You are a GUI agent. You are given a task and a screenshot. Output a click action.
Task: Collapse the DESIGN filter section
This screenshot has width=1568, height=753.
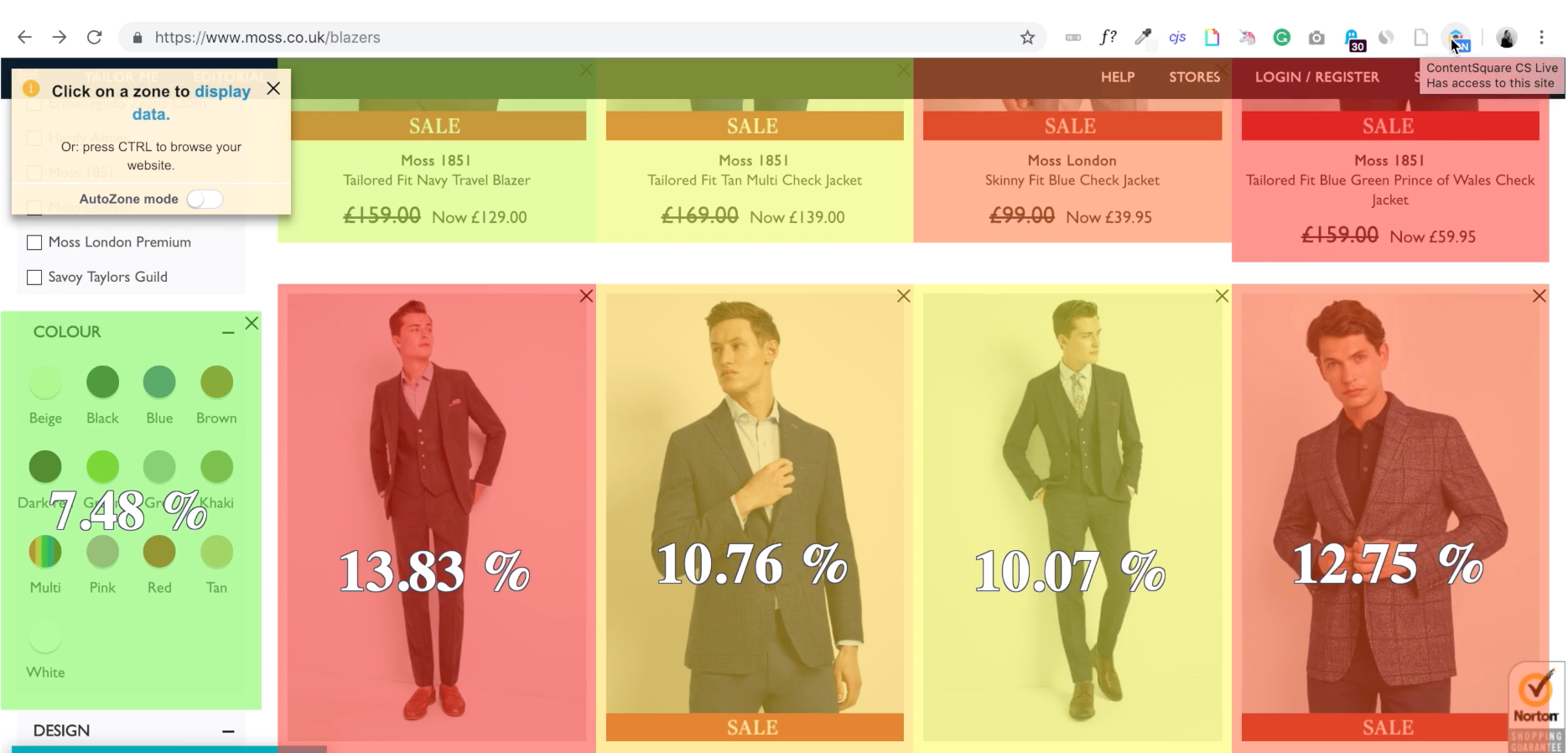point(228,731)
